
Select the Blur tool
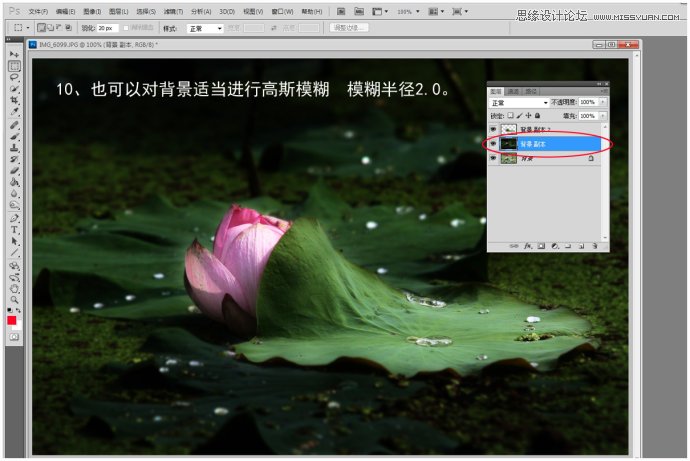pos(14,194)
